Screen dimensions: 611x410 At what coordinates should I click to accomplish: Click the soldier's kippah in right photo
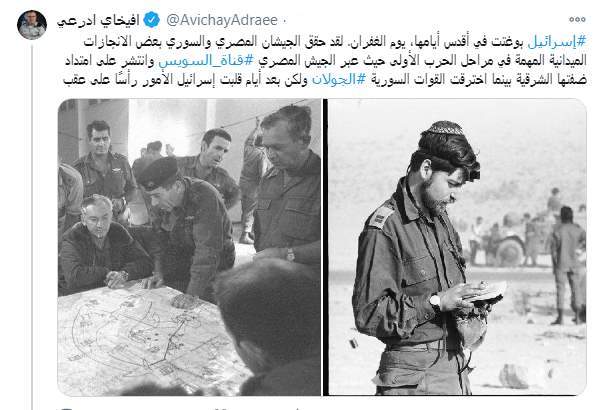(x=446, y=128)
